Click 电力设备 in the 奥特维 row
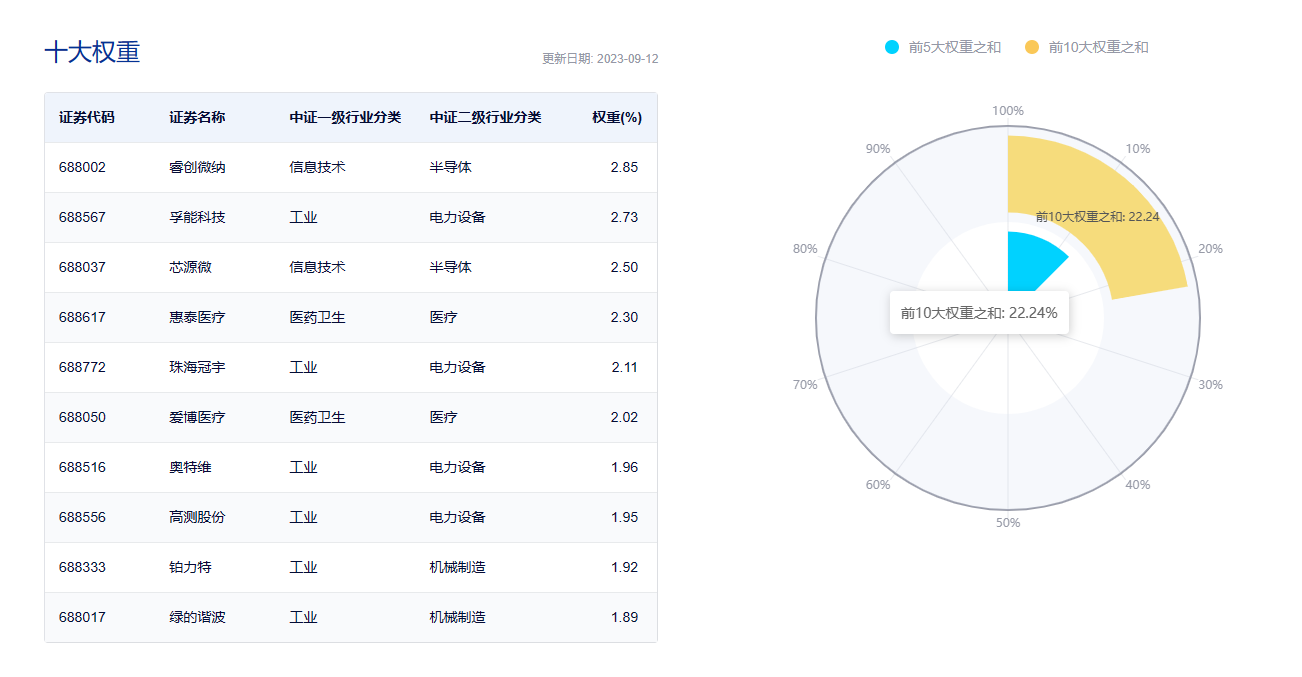The width and height of the screenshot is (1302, 677). point(457,467)
